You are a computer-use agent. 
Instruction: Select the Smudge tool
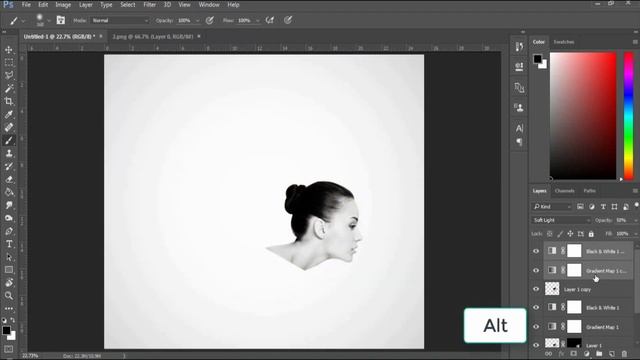tap(9, 205)
